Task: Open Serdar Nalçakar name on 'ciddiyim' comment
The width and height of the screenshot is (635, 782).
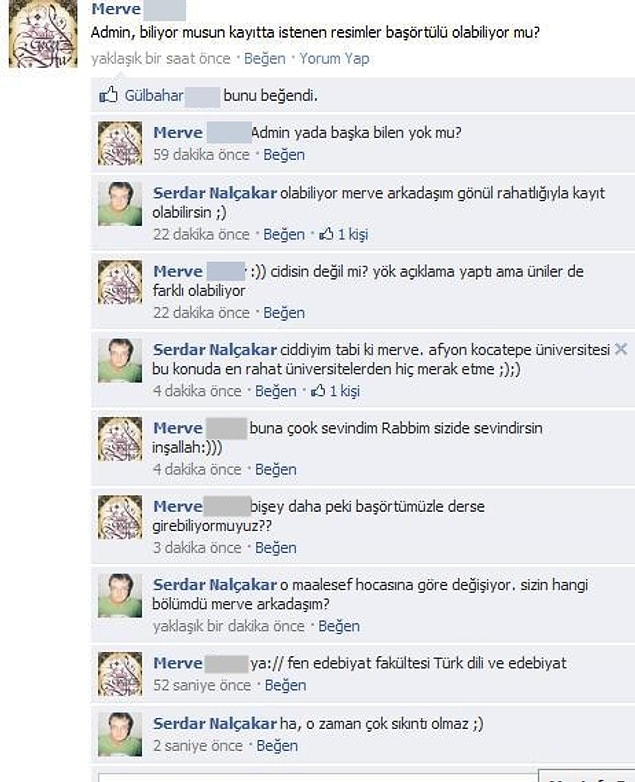Action: 214,350
